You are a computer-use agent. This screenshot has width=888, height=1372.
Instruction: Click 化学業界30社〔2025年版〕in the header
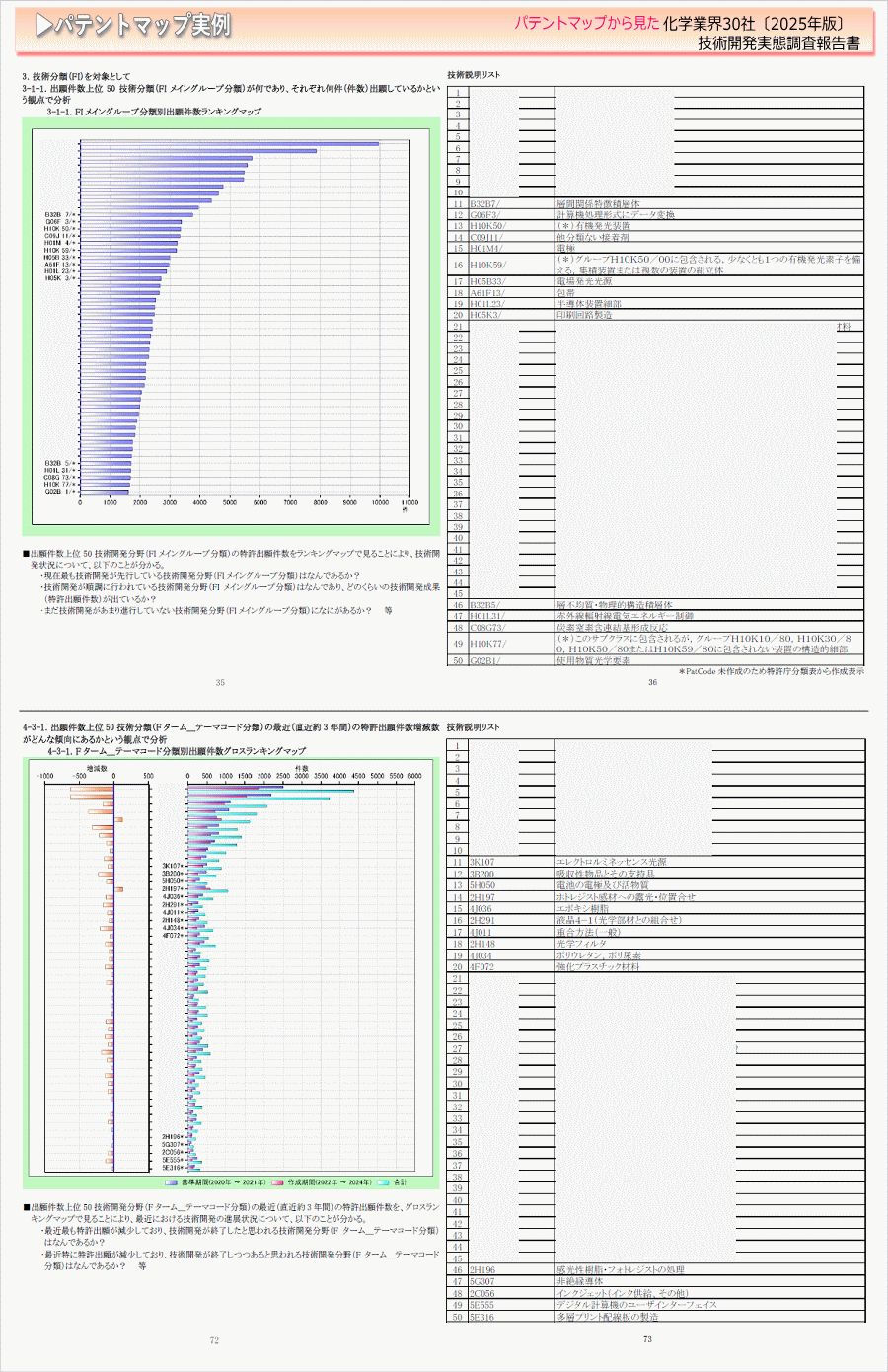757,23
